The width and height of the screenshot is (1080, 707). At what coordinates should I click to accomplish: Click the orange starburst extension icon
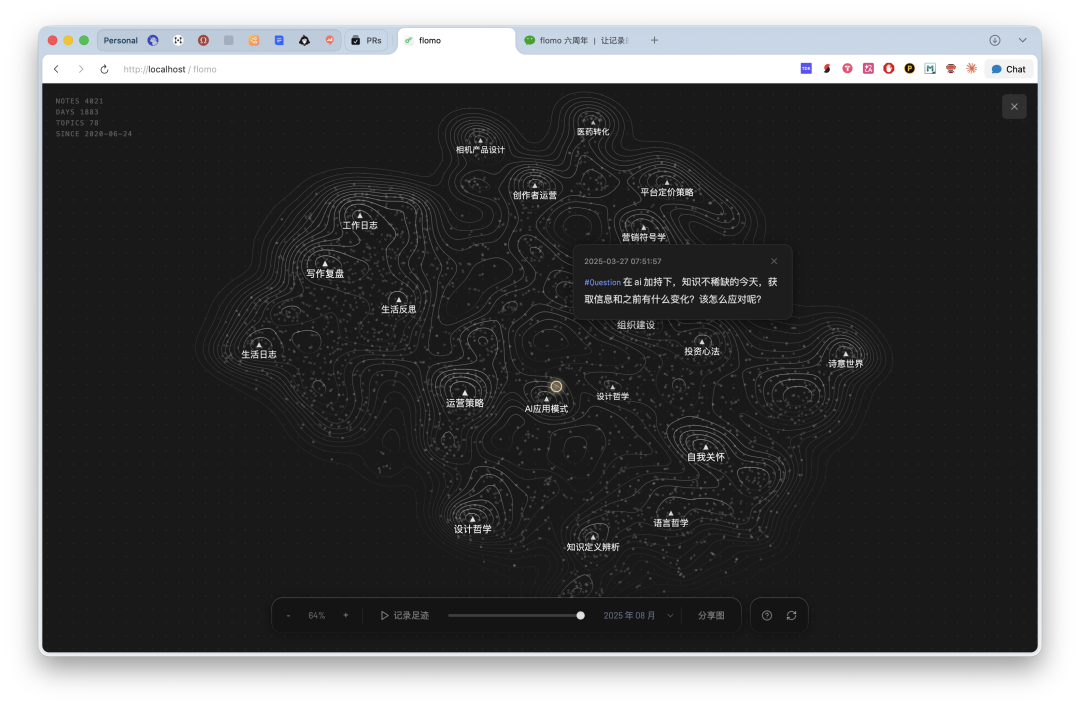pos(971,68)
